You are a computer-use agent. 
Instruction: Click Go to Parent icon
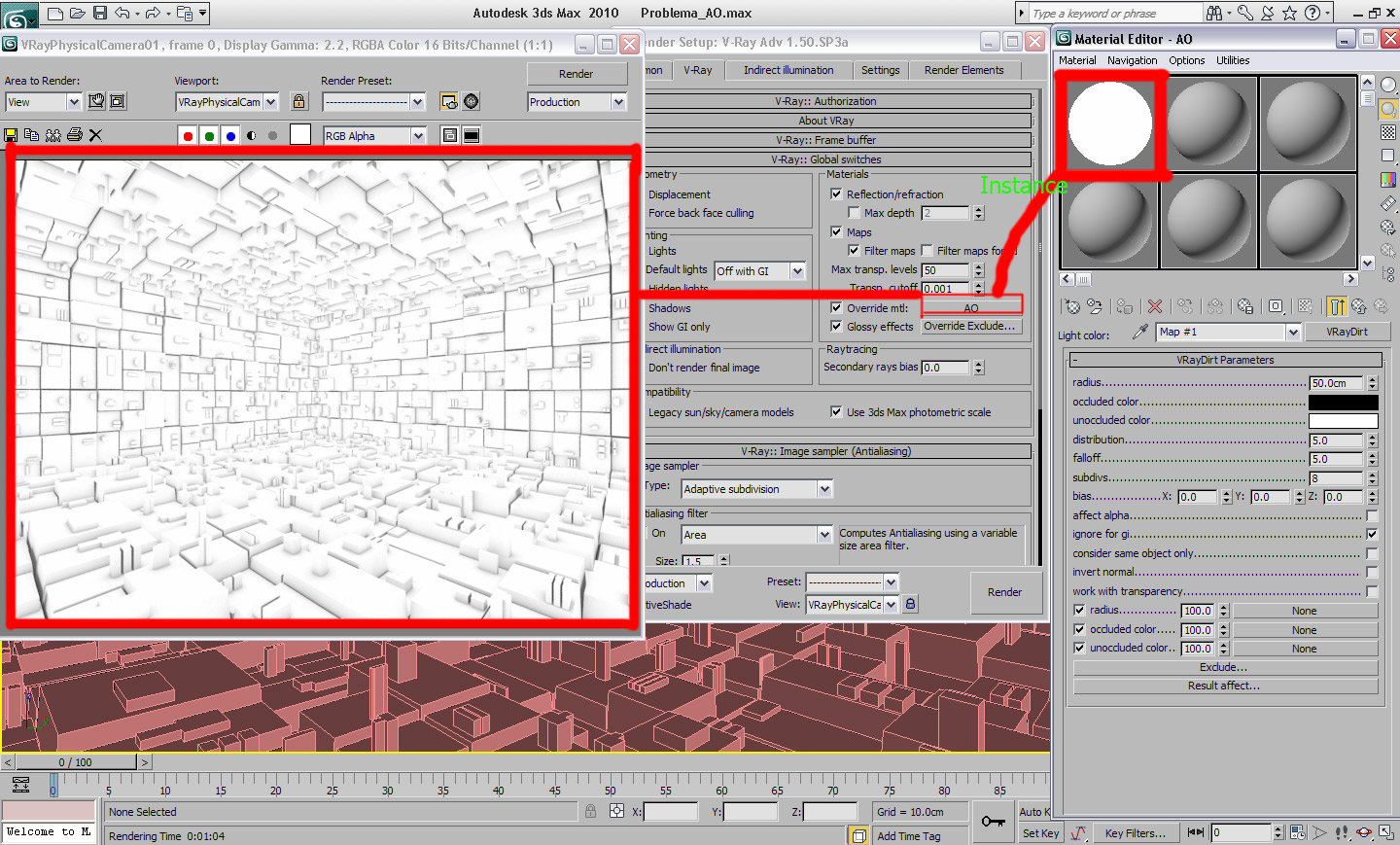(1359, 307)
